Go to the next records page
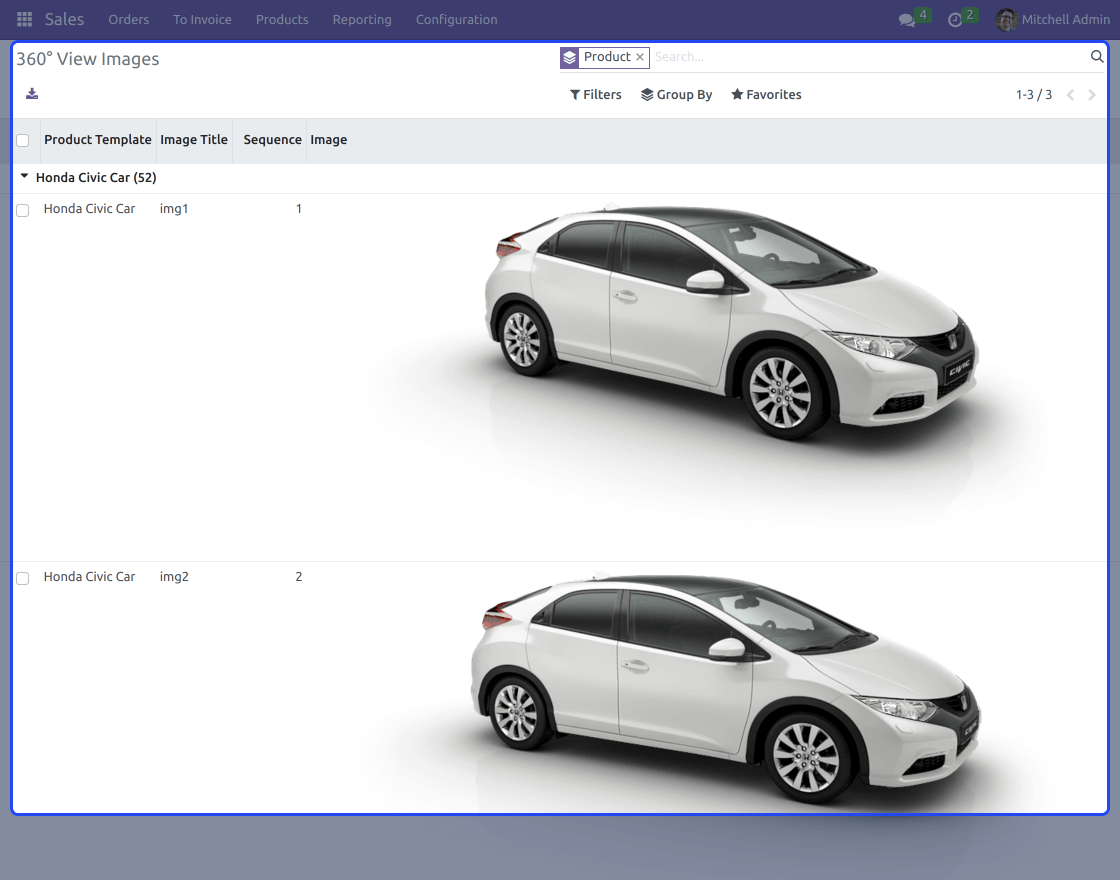Image resolution: width=1120 pixels, height=880 pixels. tap(1091, 95)
